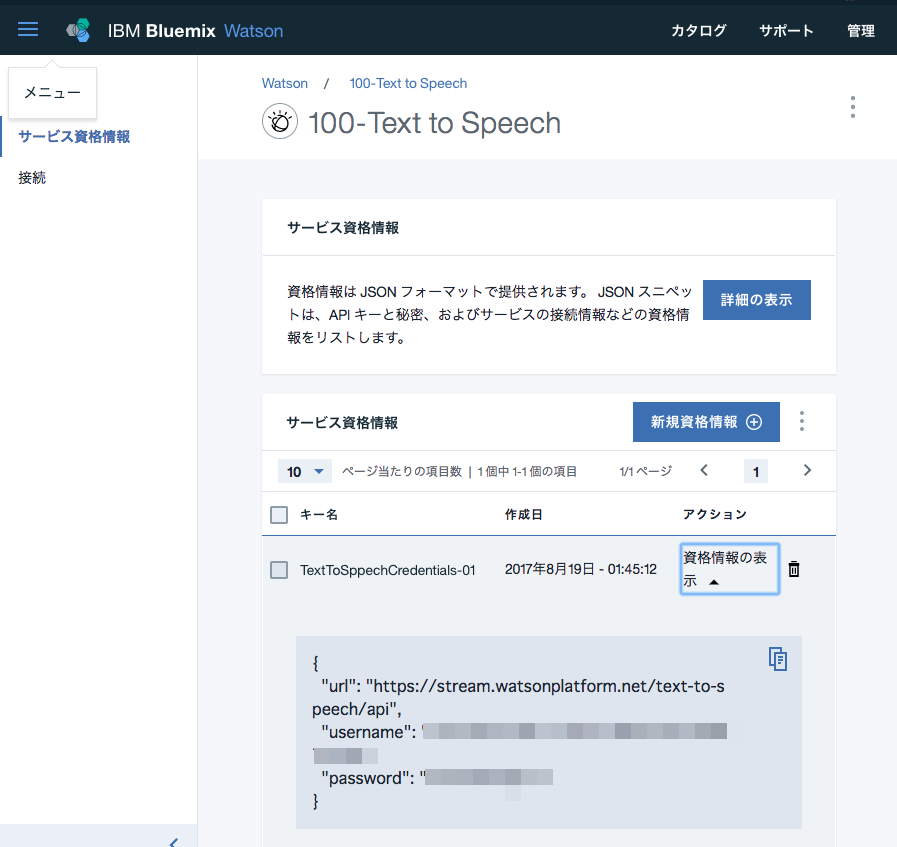Check the TextToSppechCredentials-01 row checkbox
This screenshot has width=897, height=847.
[279, 570]
